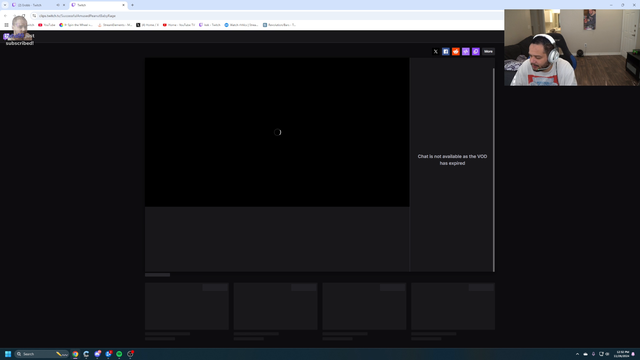Open the Ask - Twitch bookmark
640x360 pixels.
(210, 25)
